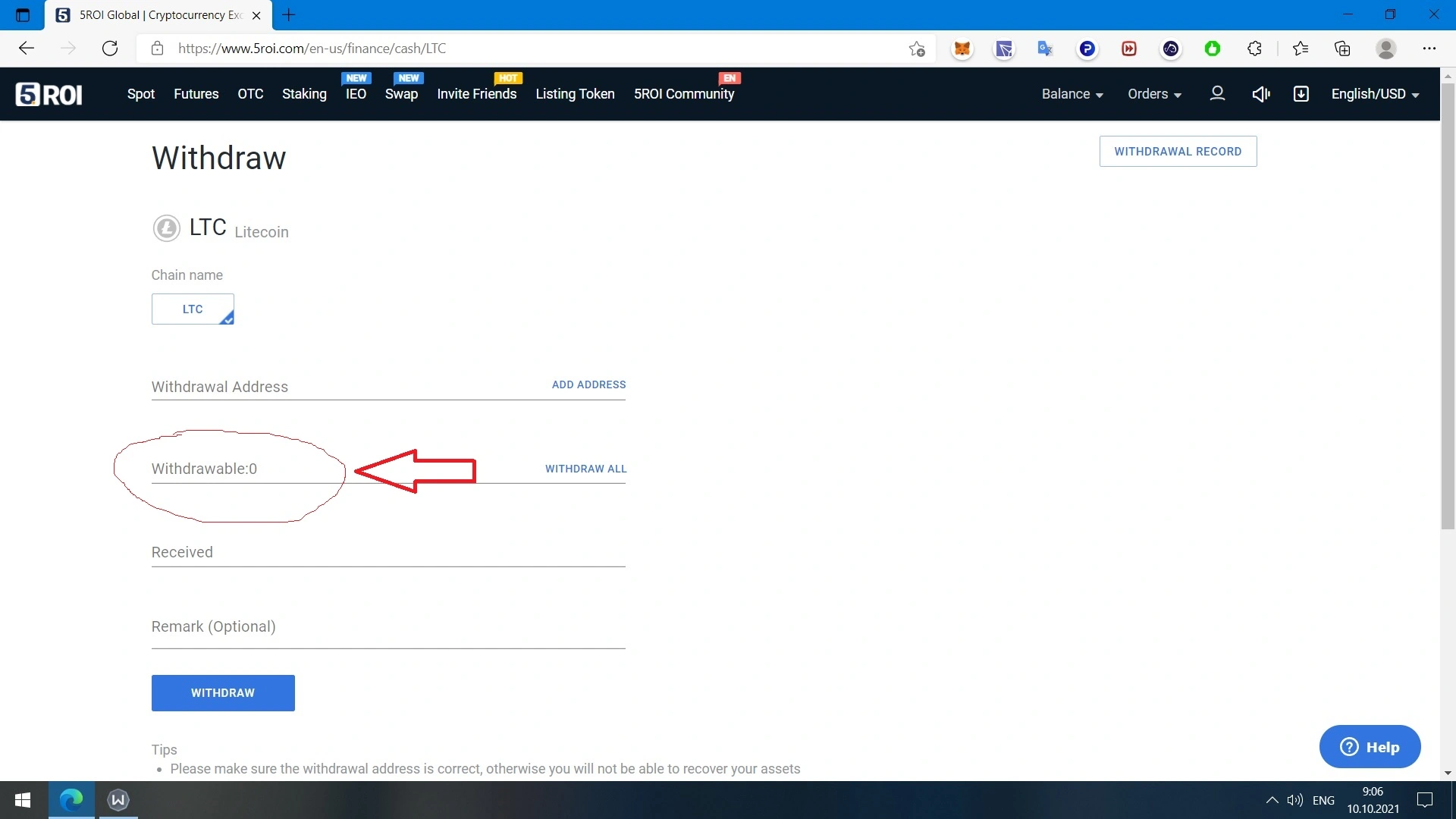
Task: Click the 5ROI logo
Action: point(49,94)
